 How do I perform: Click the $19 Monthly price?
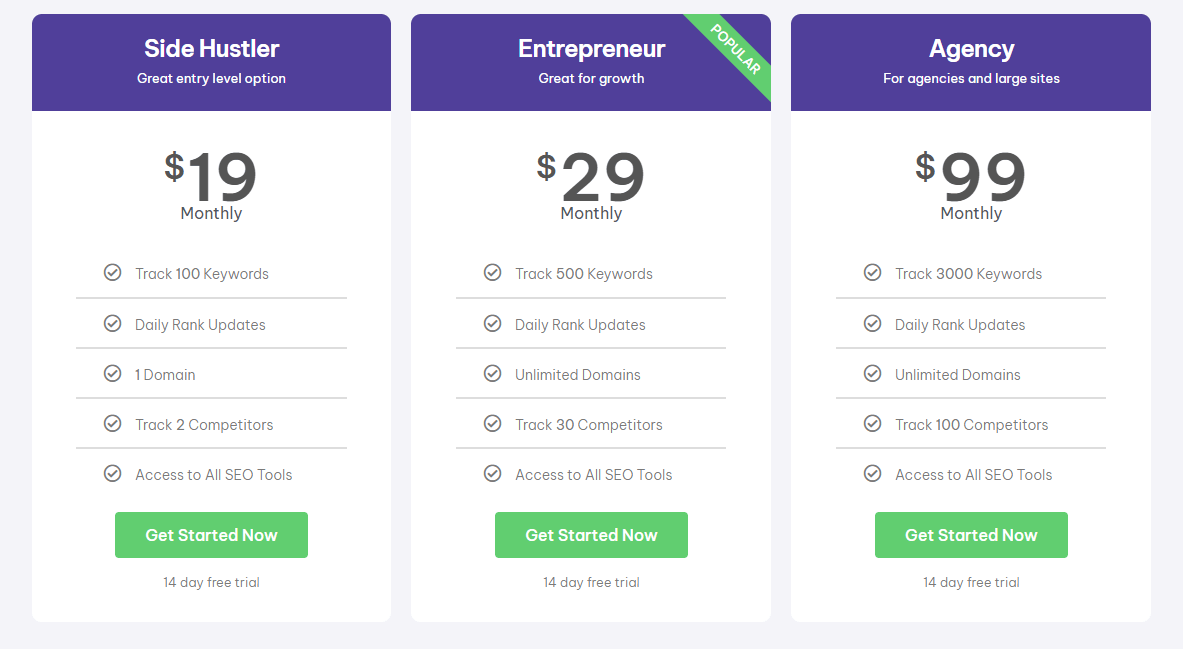pyautogui.click(x=211, y=184)
